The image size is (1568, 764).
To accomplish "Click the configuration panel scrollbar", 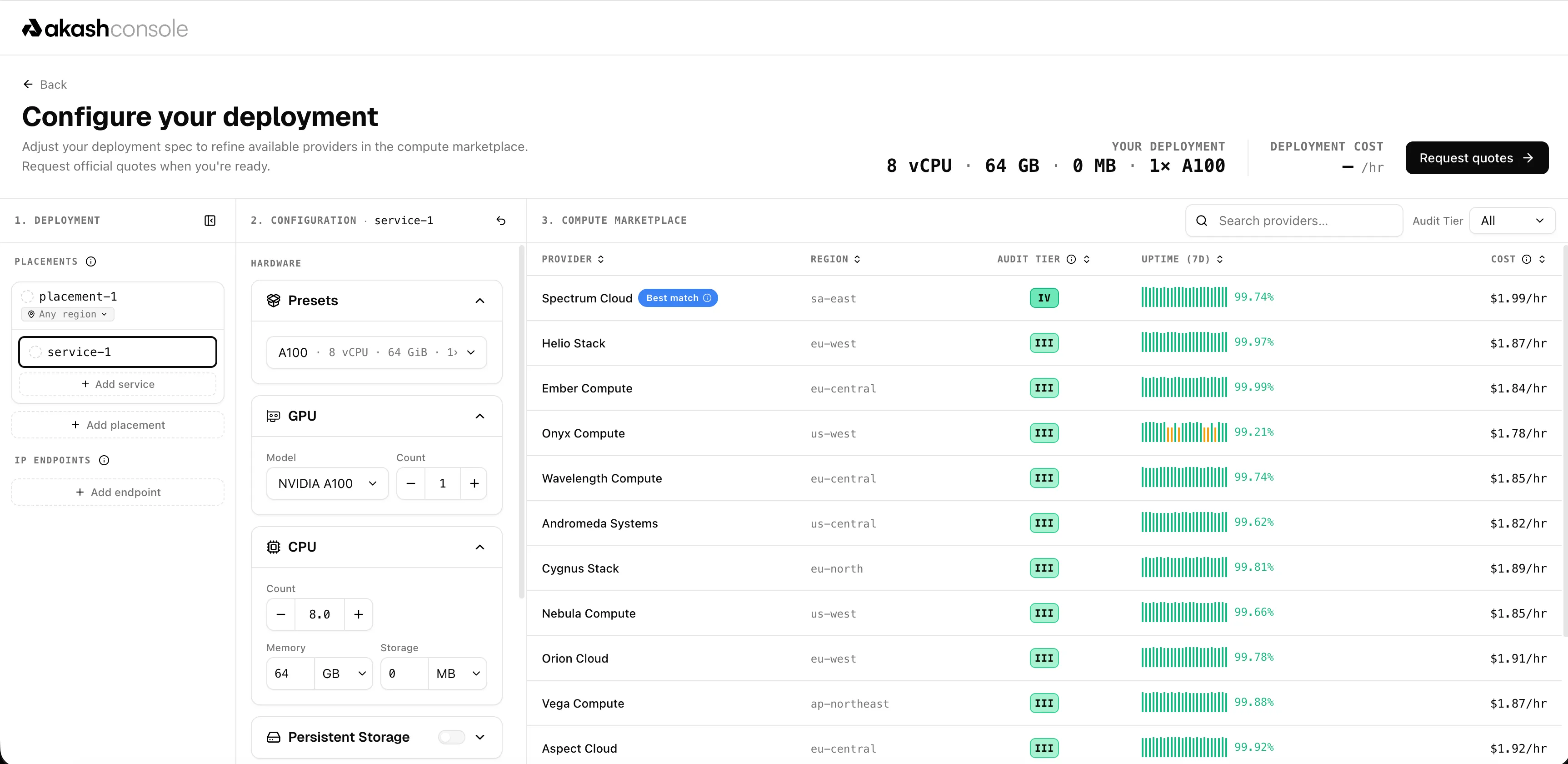I will pyautogui.click(x=522, y=422).
